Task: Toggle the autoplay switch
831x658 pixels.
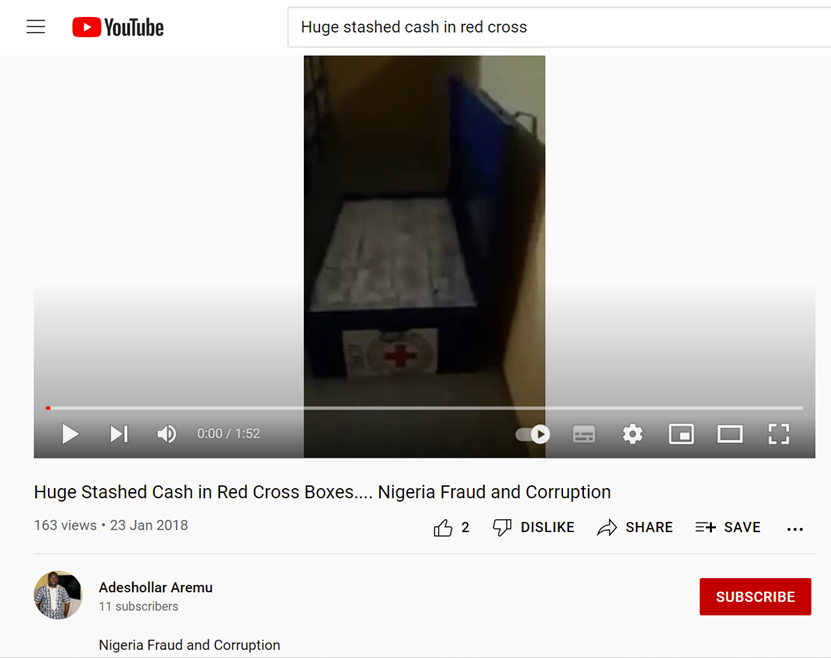Action: tap(533, 434)
